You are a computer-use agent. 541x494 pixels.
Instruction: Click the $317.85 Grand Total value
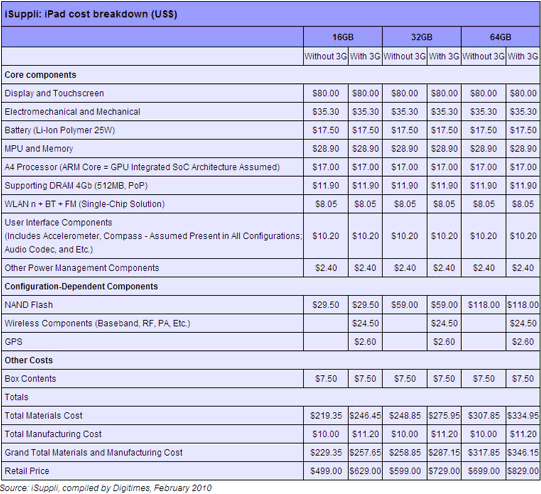tap(483, 453)
